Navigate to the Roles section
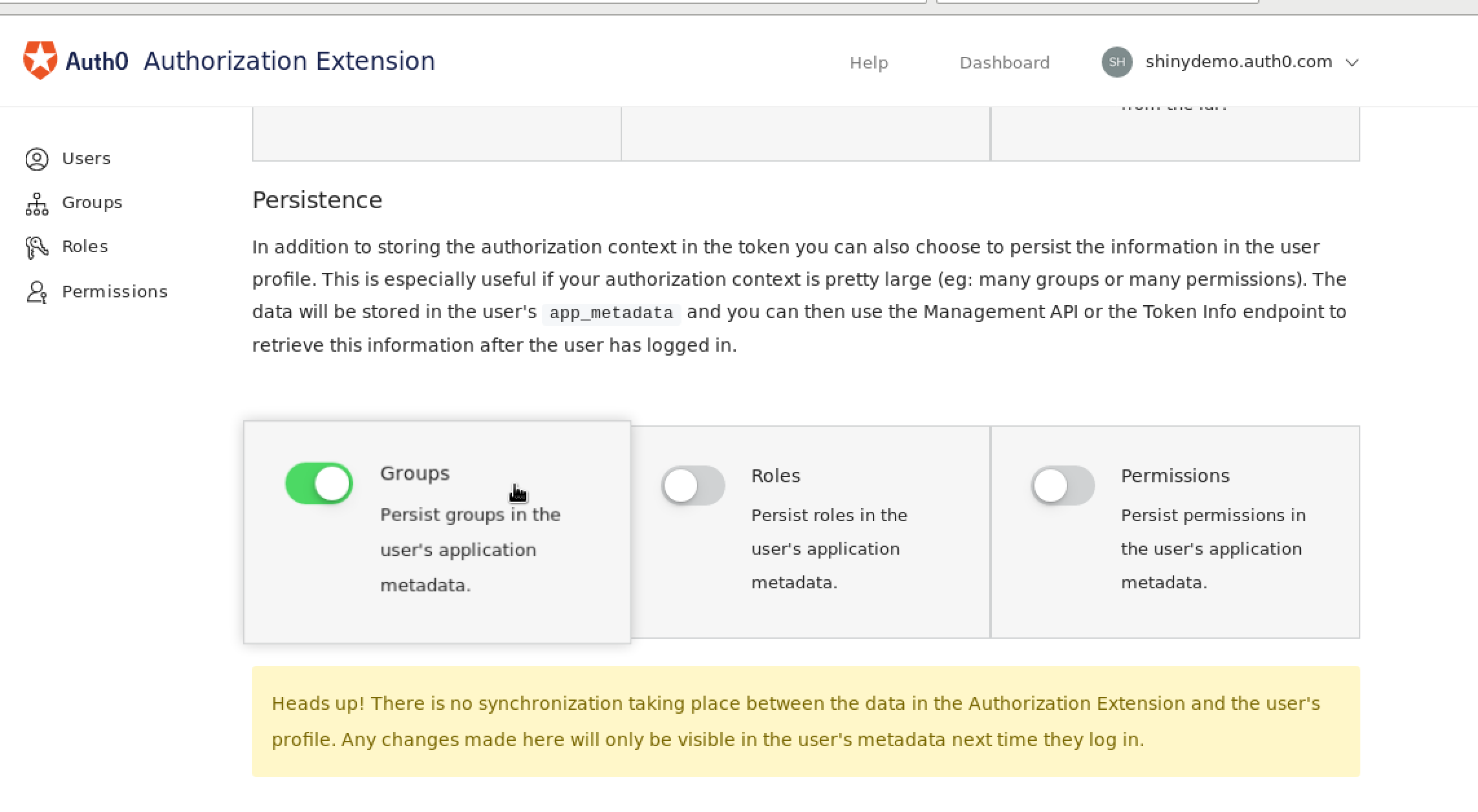 click(x=85, y=246)
